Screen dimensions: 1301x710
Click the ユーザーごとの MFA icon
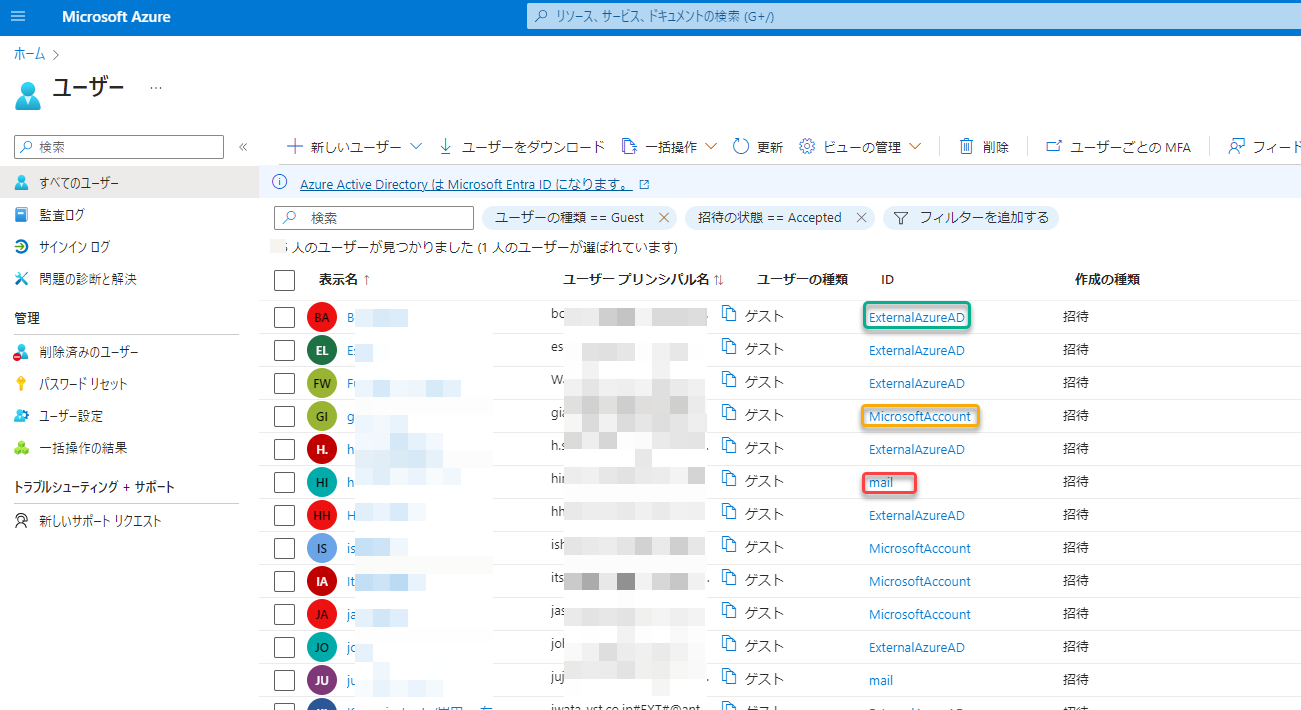(1053, 146)
